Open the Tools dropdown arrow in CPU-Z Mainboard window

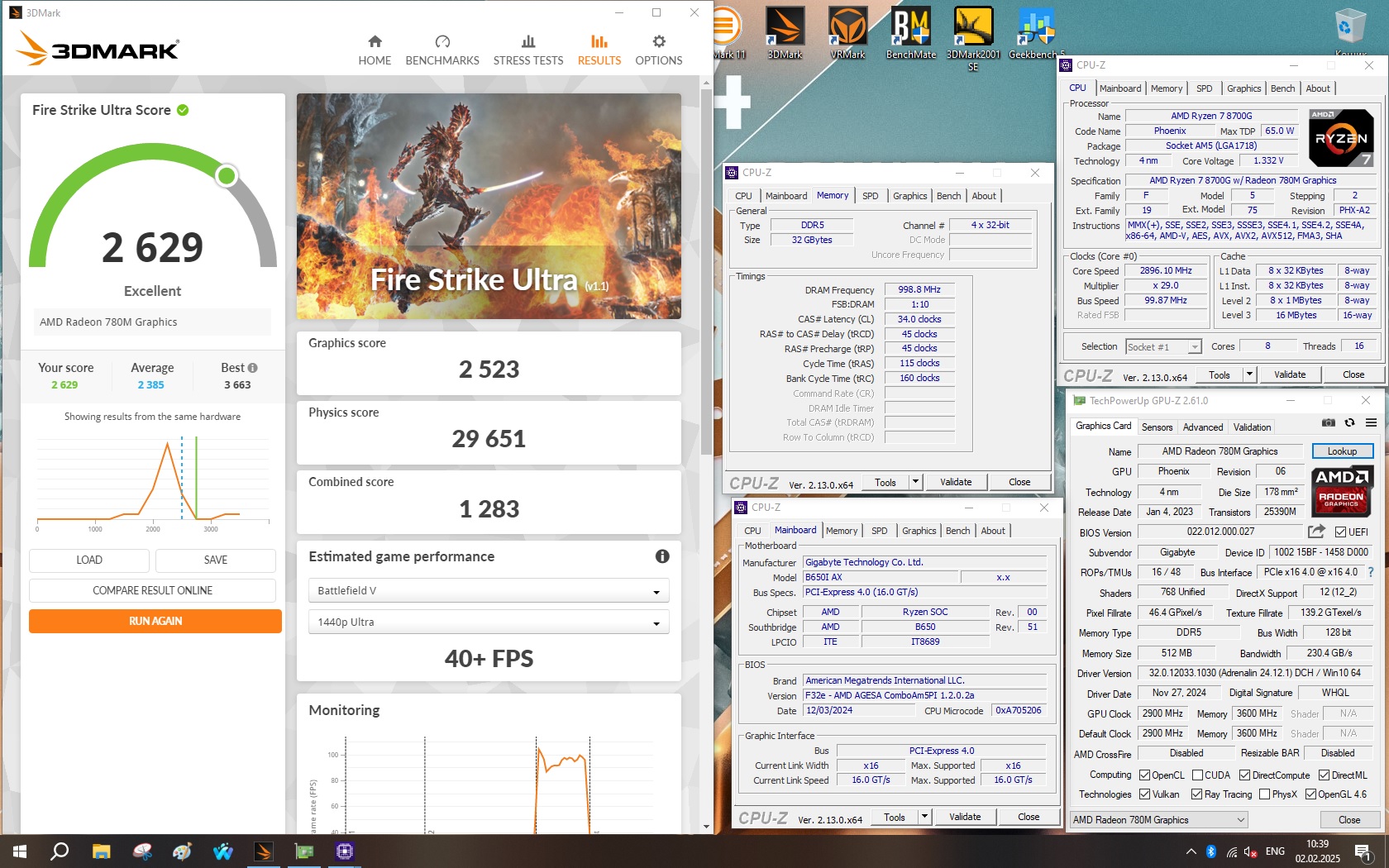click(x=924, y=817)
